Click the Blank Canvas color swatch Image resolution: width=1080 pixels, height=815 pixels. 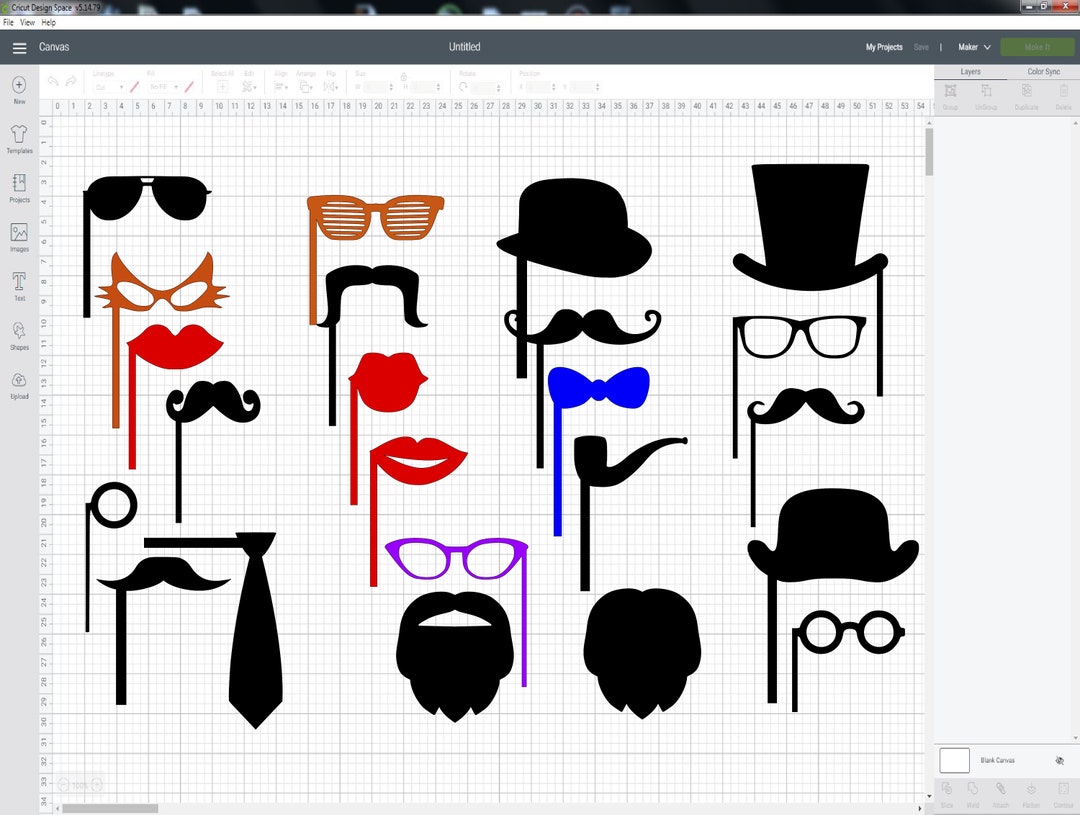953,760
